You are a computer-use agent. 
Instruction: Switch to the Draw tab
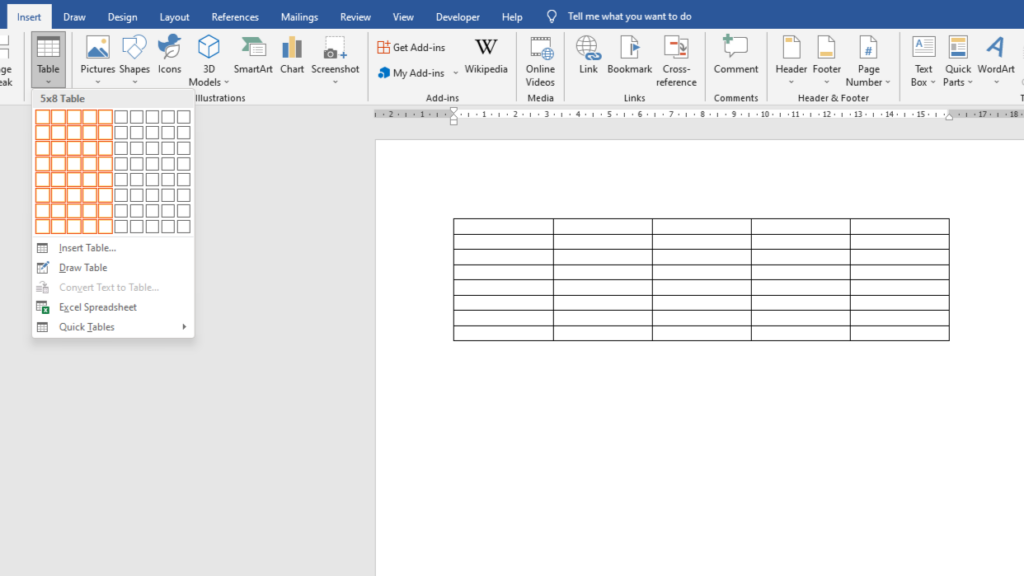tap(74, 17)
